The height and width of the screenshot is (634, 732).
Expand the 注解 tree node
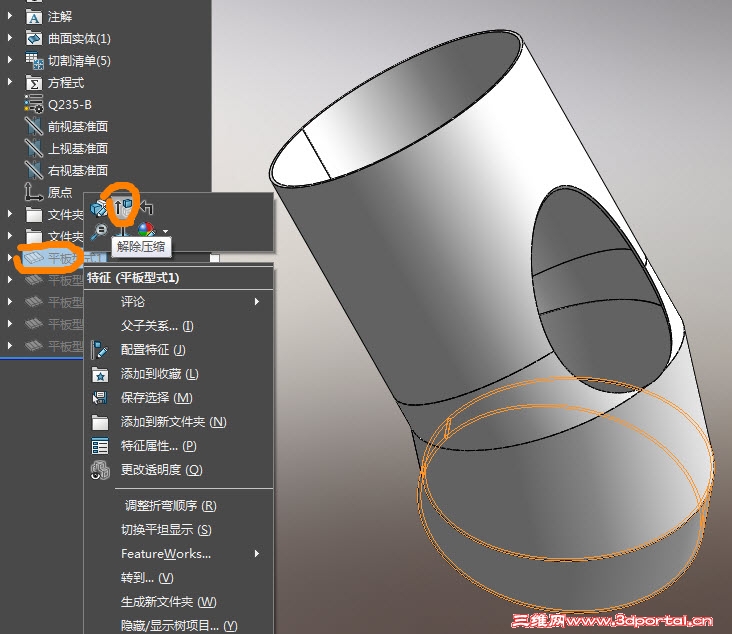pyautogui.click(x=10, y=15)
